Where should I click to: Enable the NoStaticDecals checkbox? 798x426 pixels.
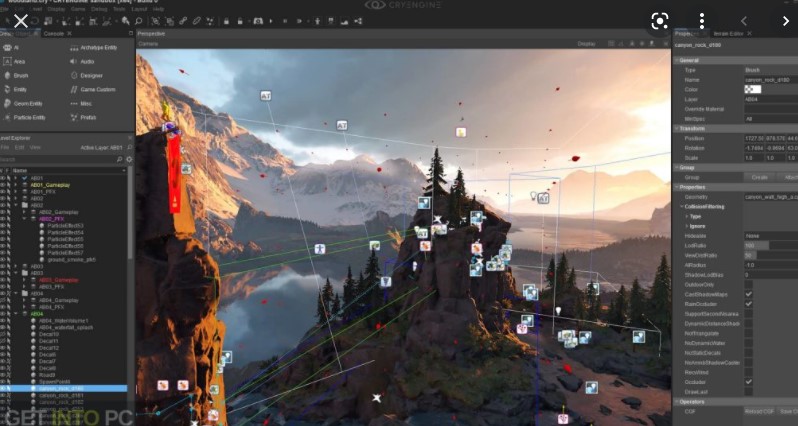pyautogui.click(x=749, y=353)
